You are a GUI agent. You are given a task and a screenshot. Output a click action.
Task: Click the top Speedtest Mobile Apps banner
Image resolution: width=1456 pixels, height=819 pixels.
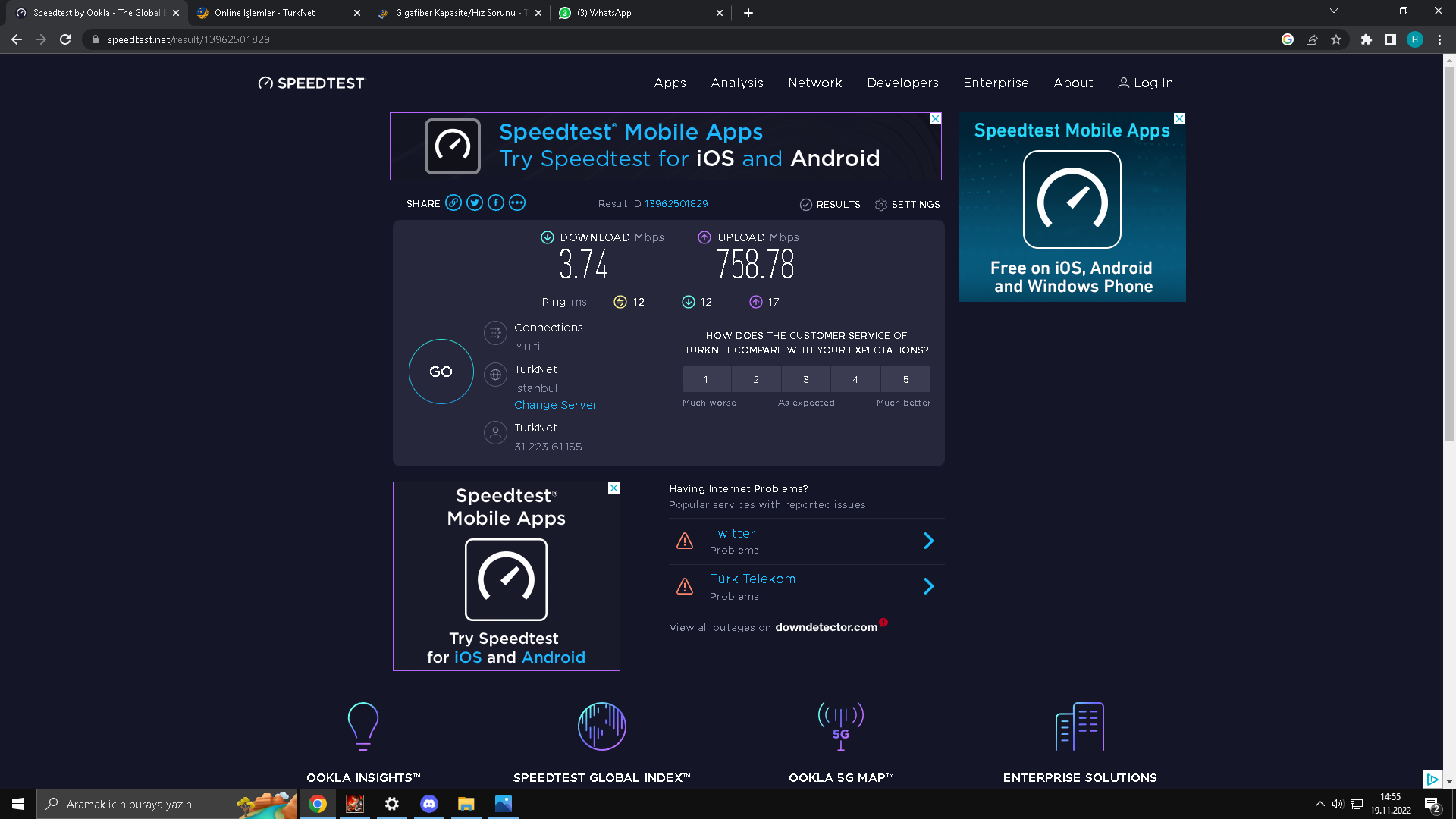[x=666, y=146]
